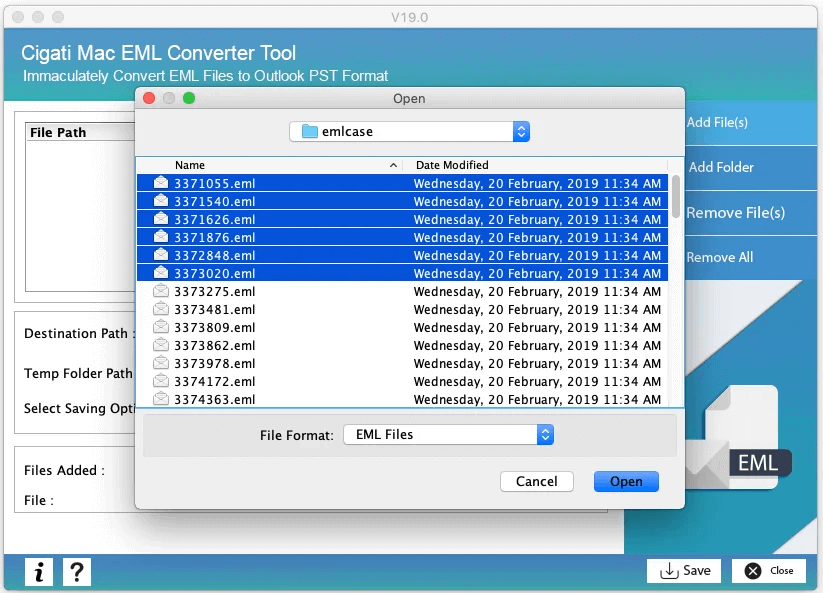Click the date modified of 3373481.eml
Viewport: 823px width, 593px height.
click(537, 310)
